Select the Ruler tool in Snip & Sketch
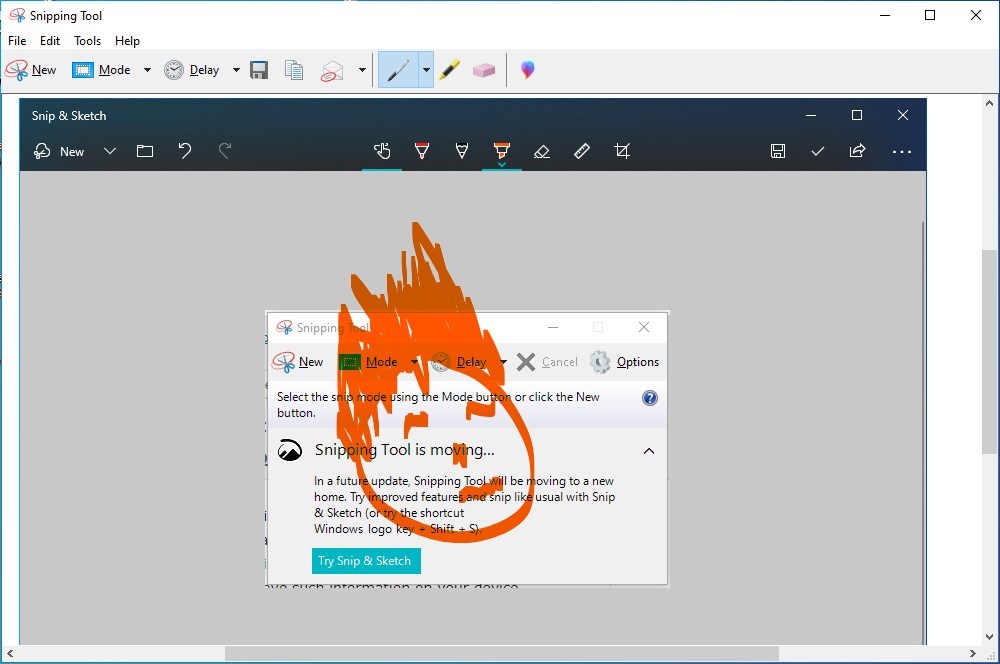The width and height of the screenshot is (1000, 664). pyautogui.click(x=582, y=151)
